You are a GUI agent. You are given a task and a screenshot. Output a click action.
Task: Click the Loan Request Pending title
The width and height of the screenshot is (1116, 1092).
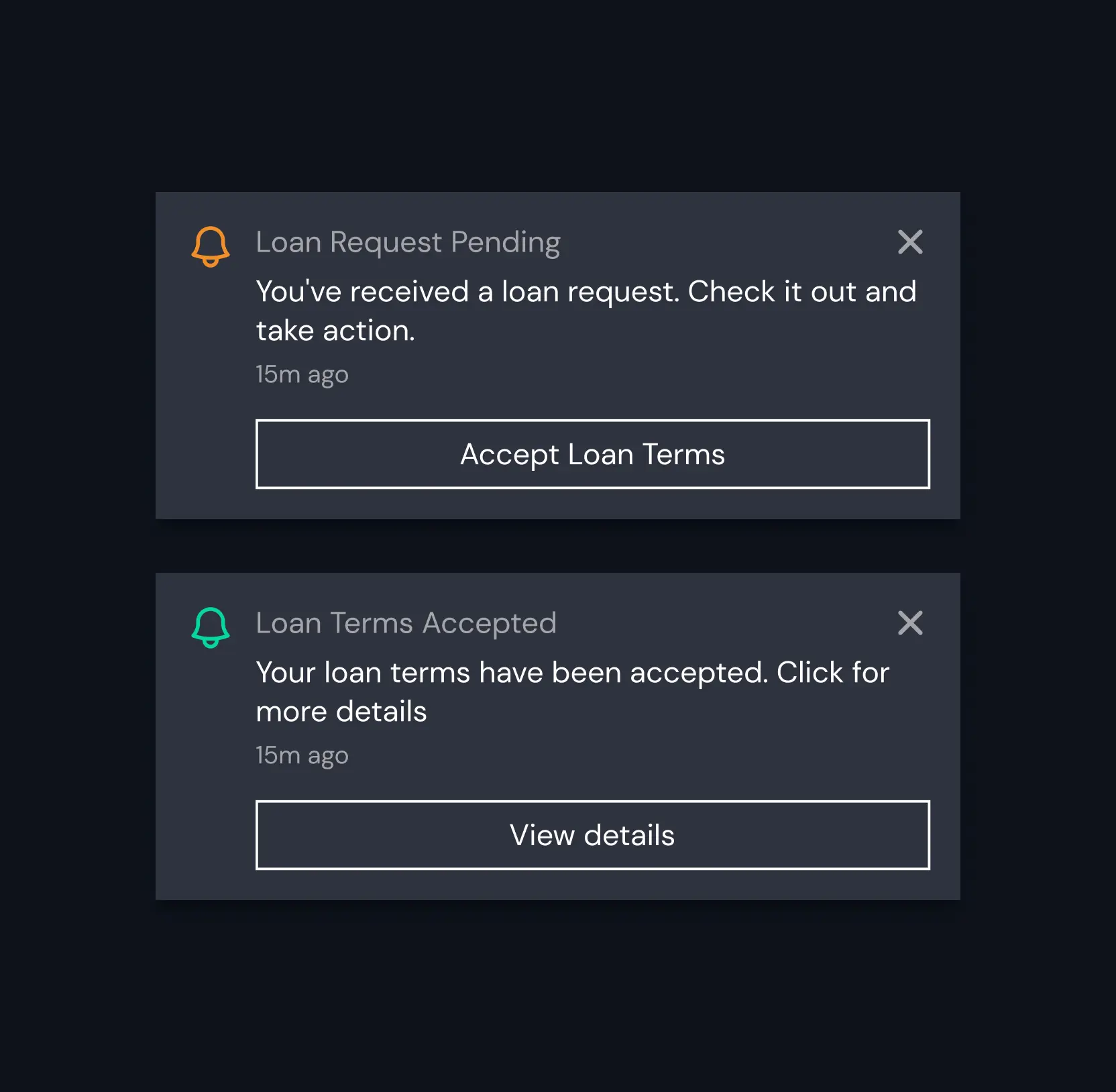[x=407, y=243]
